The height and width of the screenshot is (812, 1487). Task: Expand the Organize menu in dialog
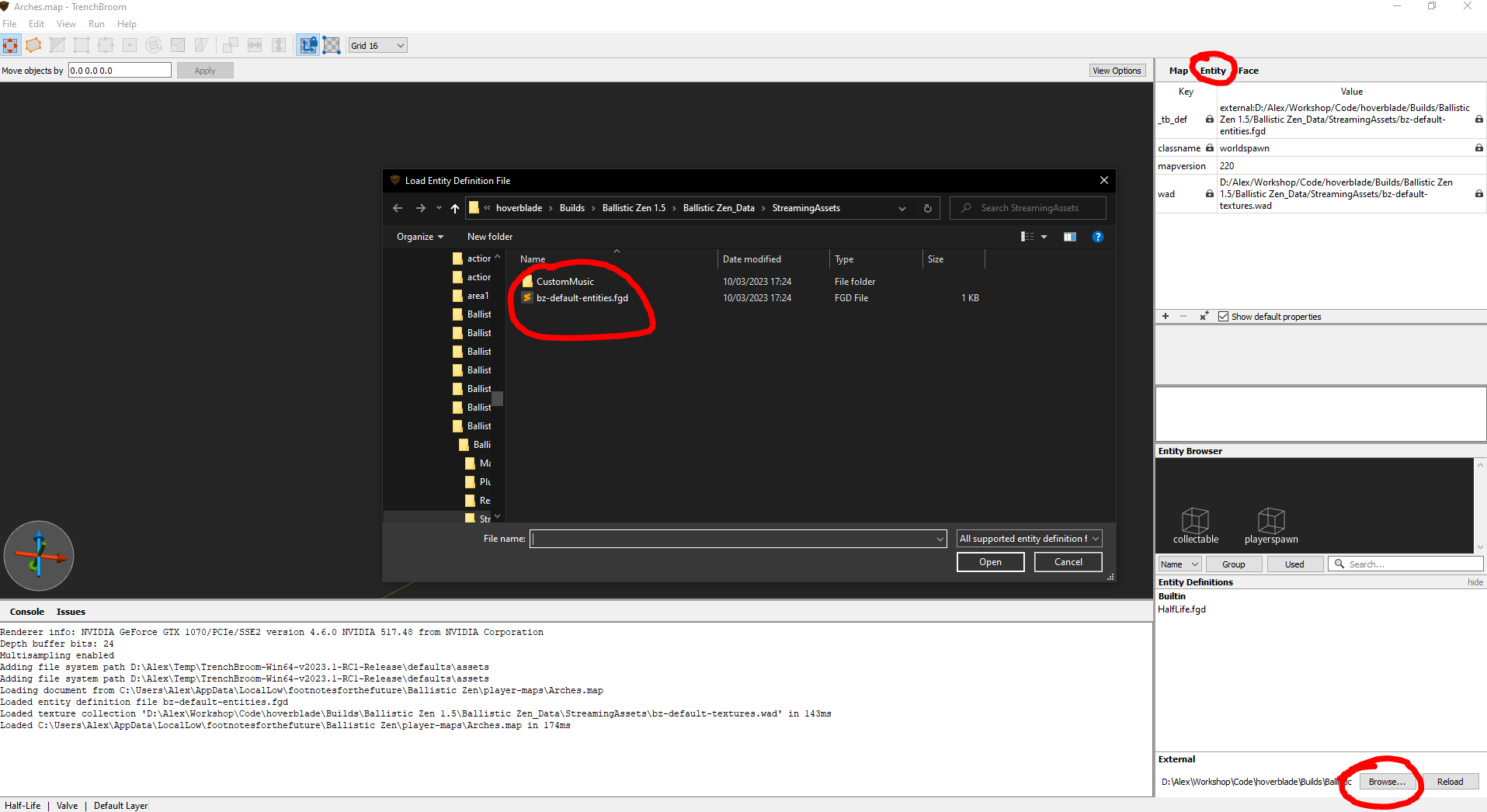(420, 237)
